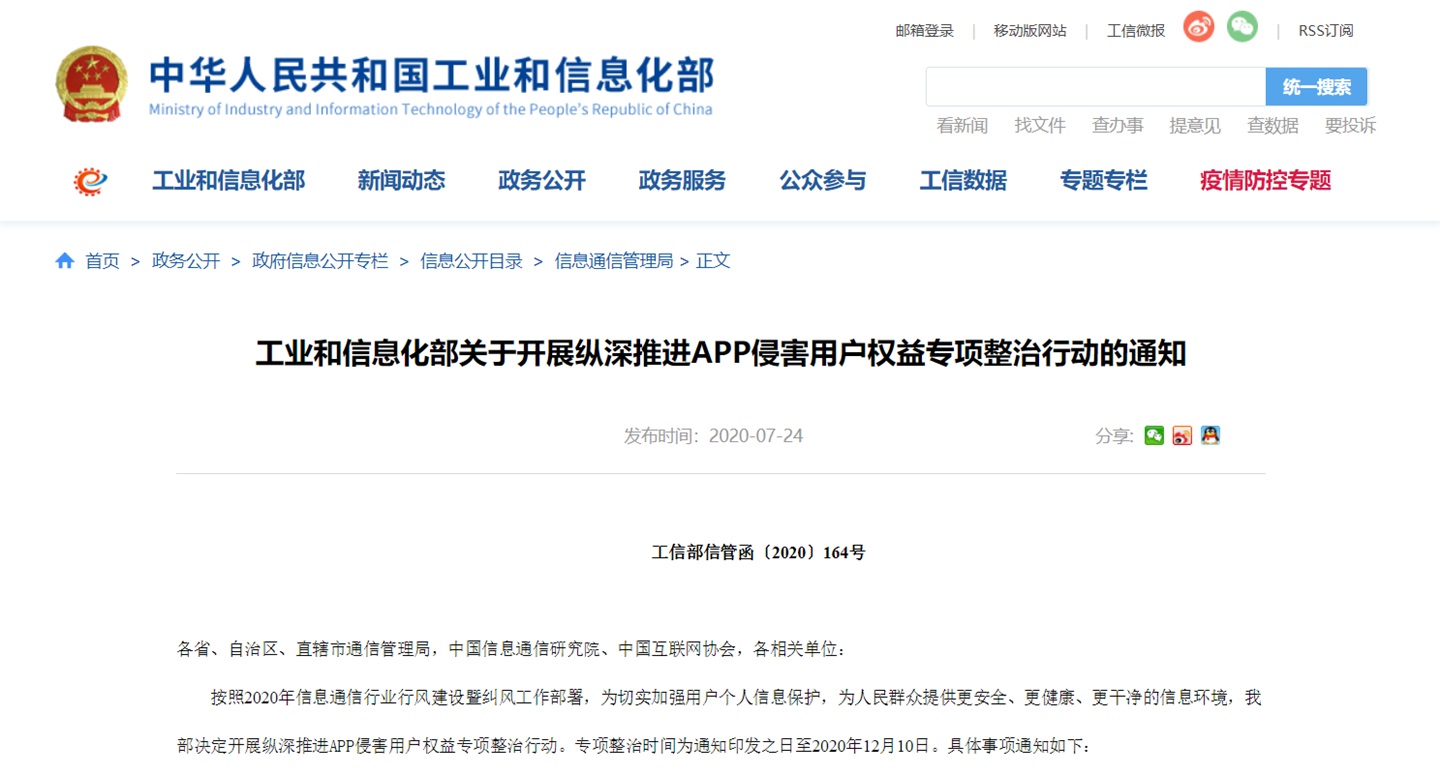Click the green WeChat icon in top bar
The width and height of the screenshot is (1440, 774).
click(x=1242, y=27)
